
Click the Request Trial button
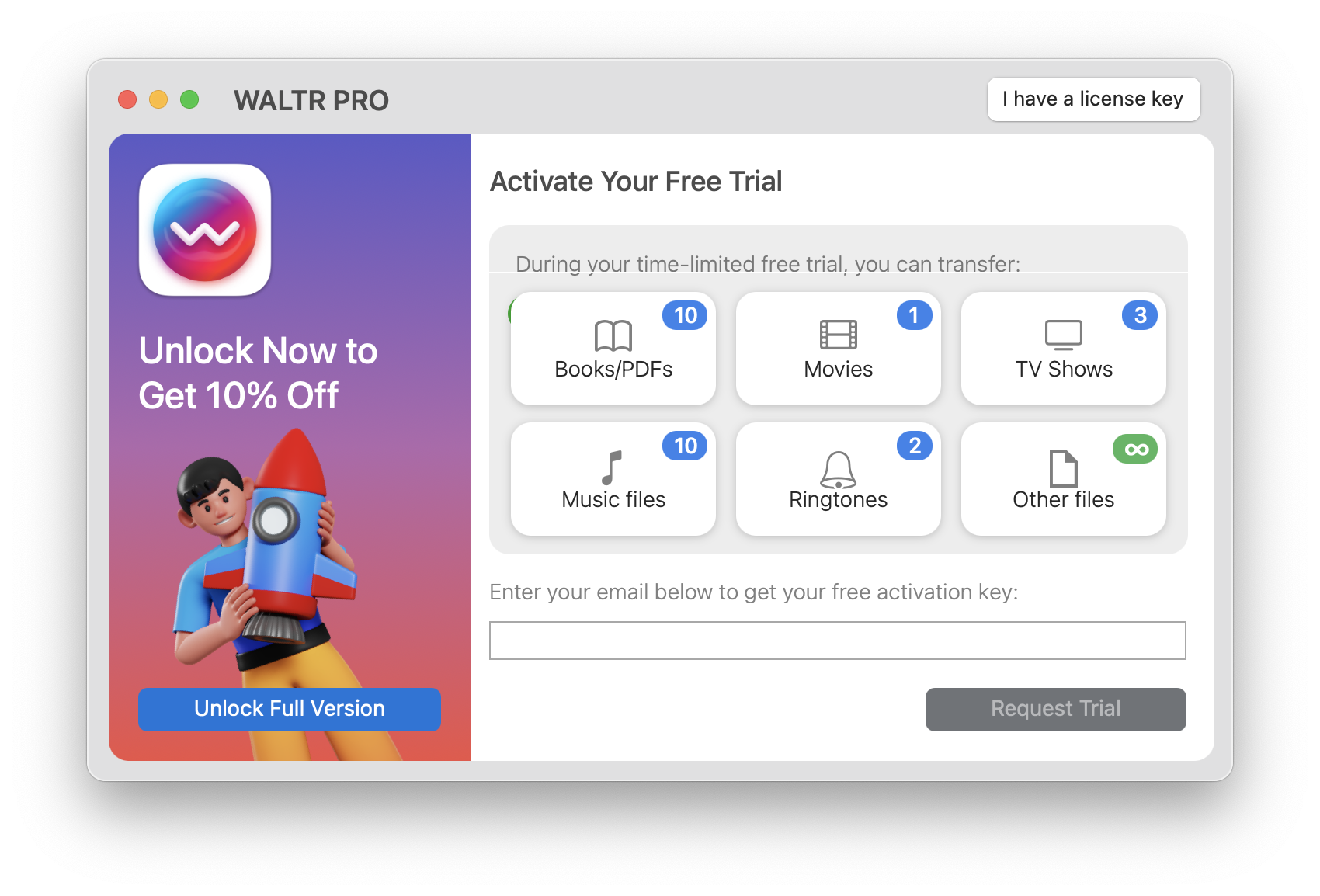pos(1055,709)
